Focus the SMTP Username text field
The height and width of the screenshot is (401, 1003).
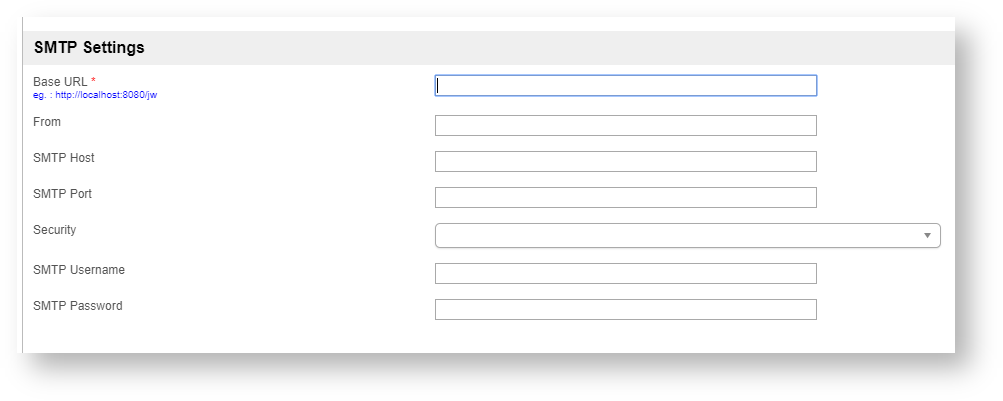point(625,274)
